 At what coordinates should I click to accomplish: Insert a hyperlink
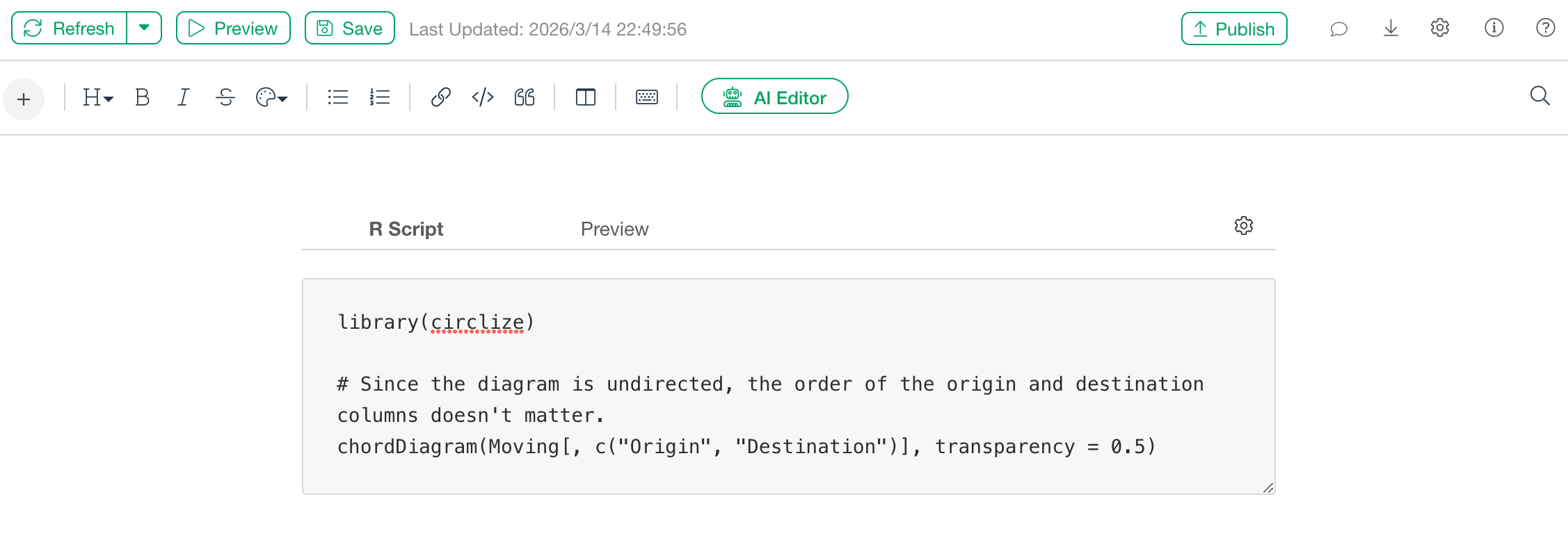(x=440, y=97)
